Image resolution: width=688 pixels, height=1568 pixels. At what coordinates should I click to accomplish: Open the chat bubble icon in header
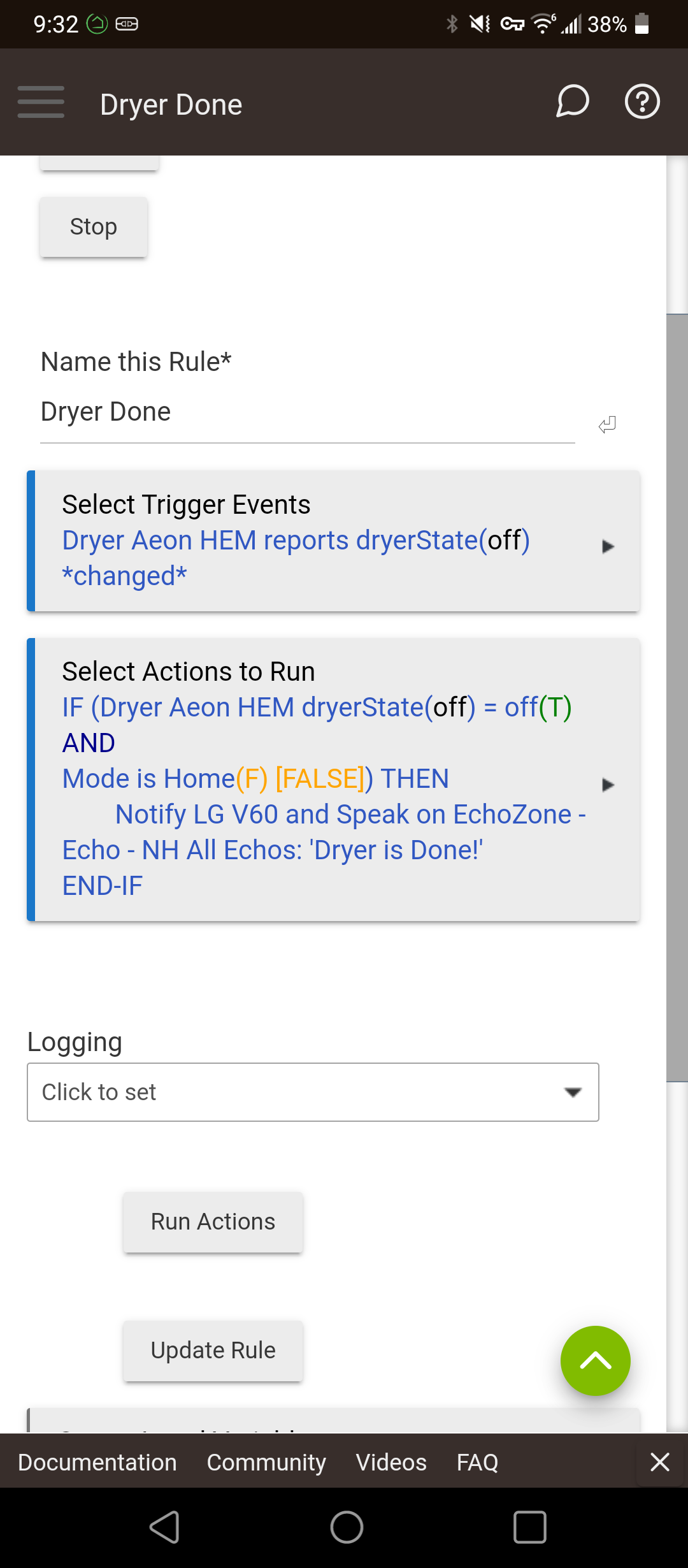[x=573, y=101]
